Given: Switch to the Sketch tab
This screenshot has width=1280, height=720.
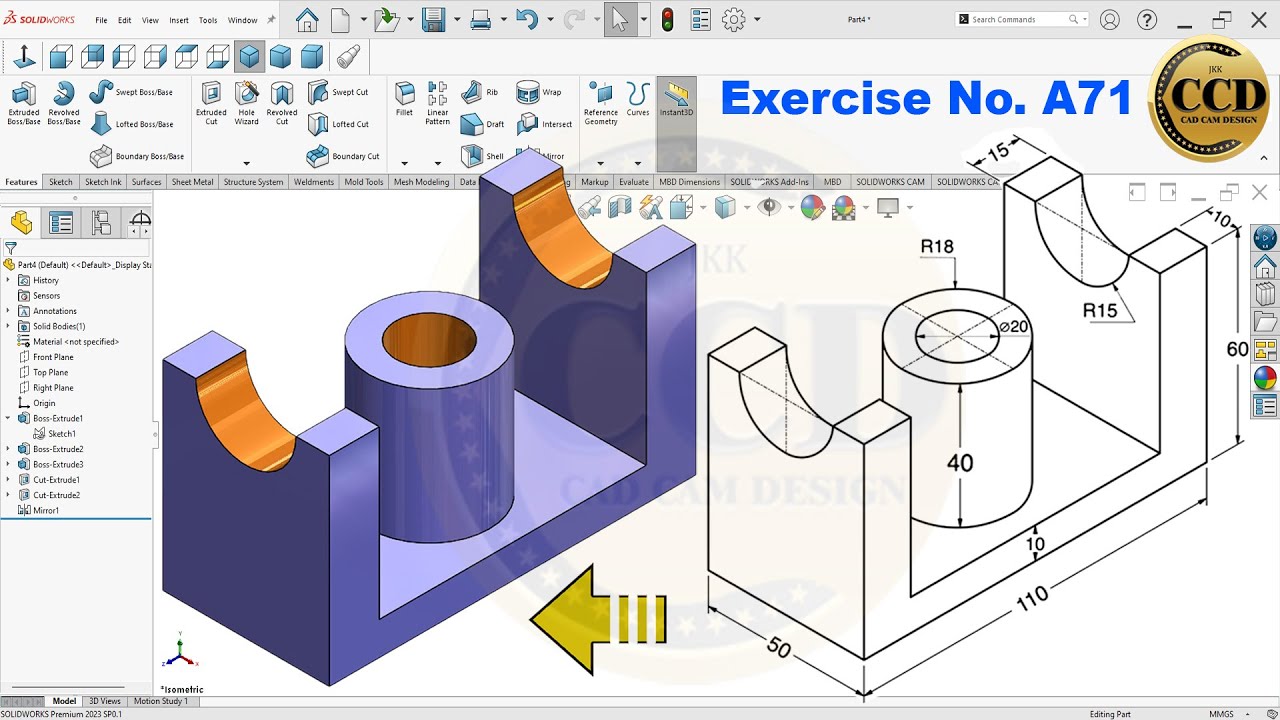Looking at the screenshot, I should click(61, 182).
